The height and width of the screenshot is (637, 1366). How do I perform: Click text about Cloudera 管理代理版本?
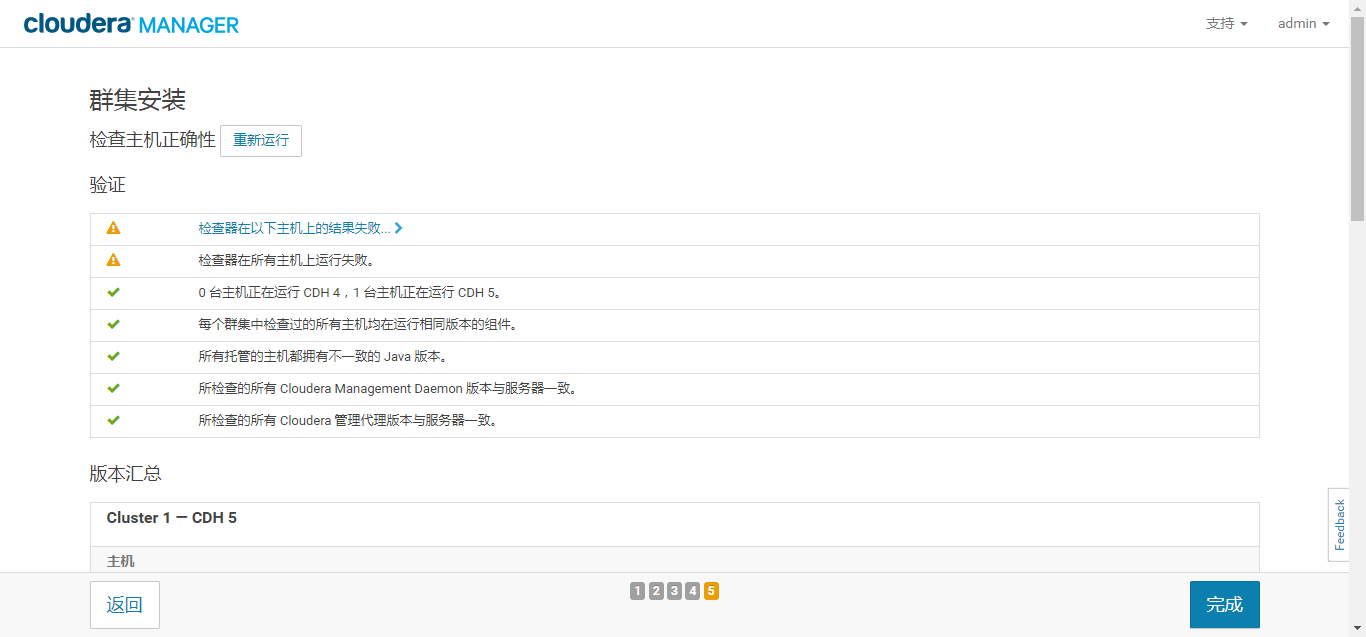[x=348, y=420]
